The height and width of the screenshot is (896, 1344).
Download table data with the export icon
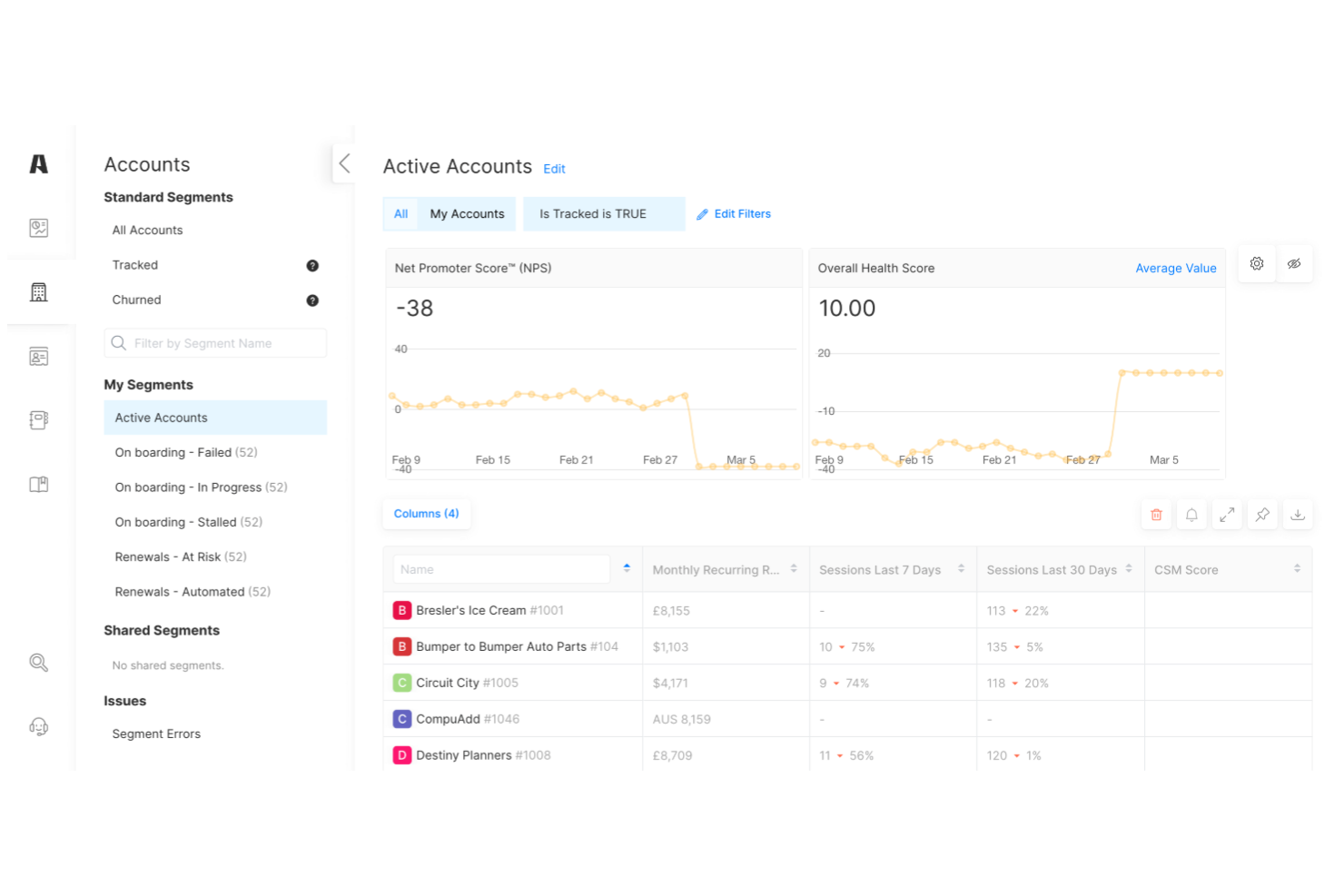(1298, 514)
